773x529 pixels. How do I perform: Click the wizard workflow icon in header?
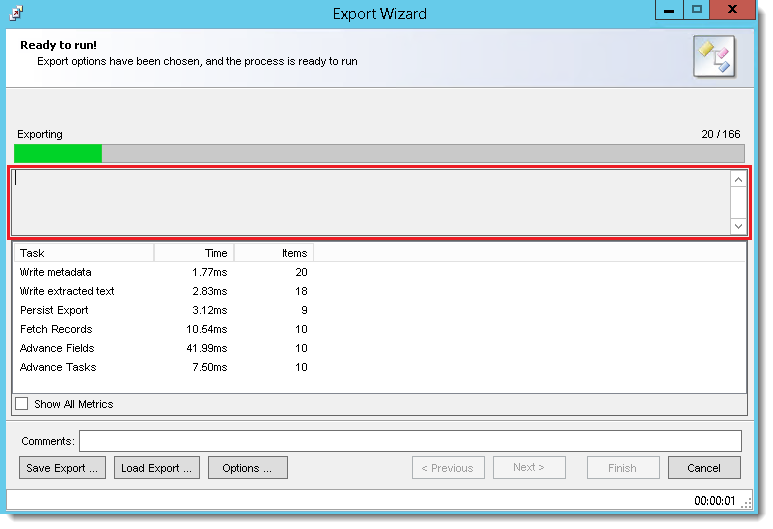[714, 57]
